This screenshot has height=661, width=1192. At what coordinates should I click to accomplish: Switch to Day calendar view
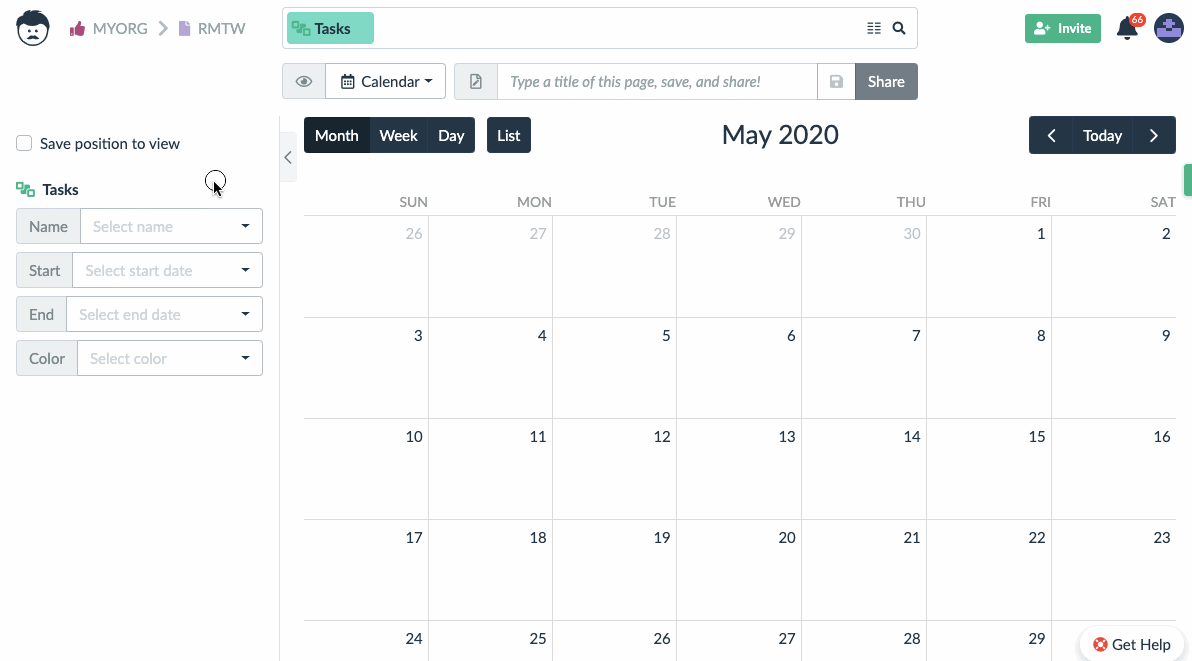(451, 135)
